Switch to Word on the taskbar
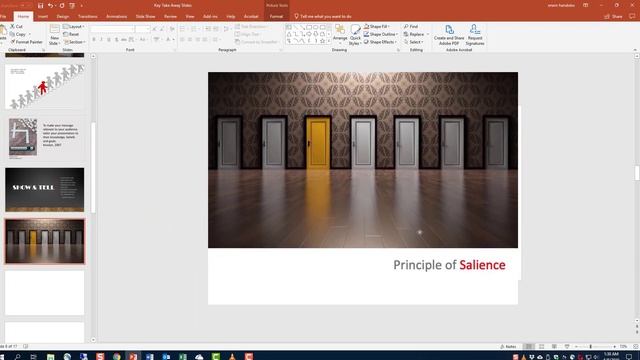Viewport: 640px width, 360px height. coord(150,356)
